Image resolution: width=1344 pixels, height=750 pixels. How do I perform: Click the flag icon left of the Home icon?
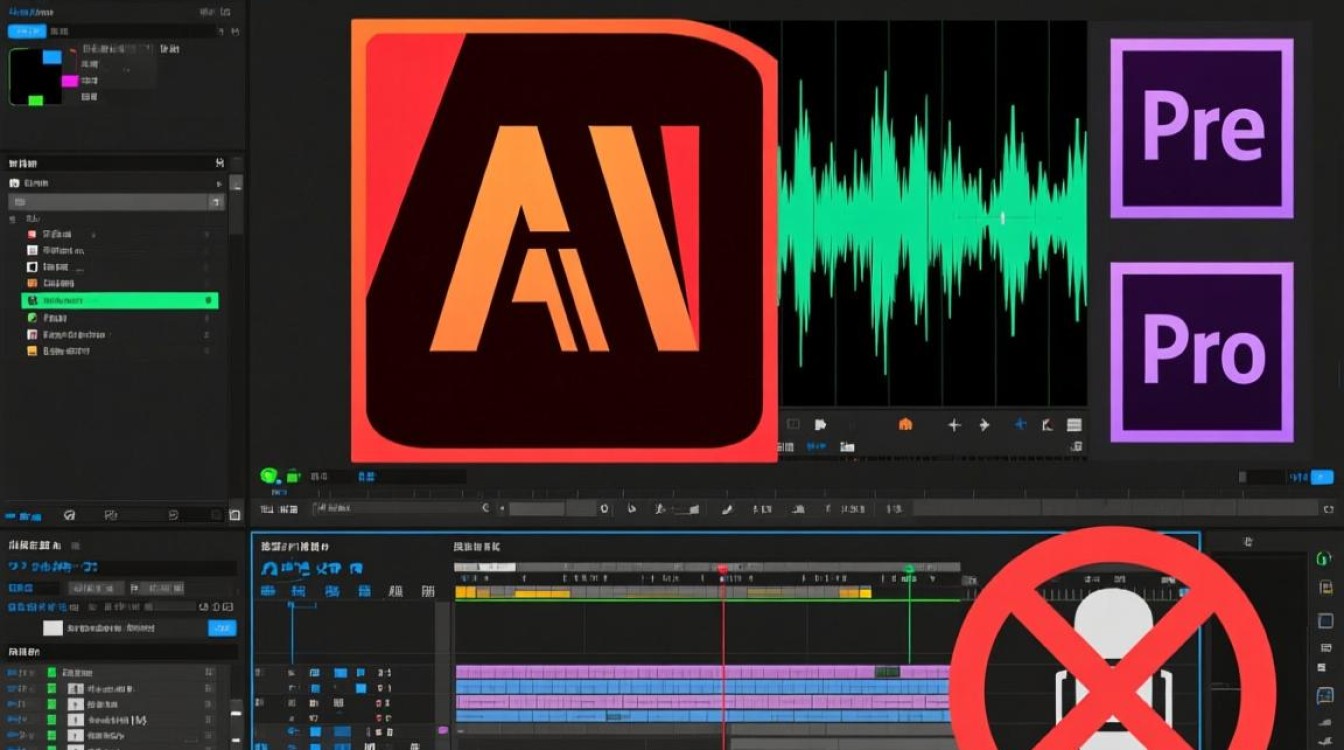820,424
